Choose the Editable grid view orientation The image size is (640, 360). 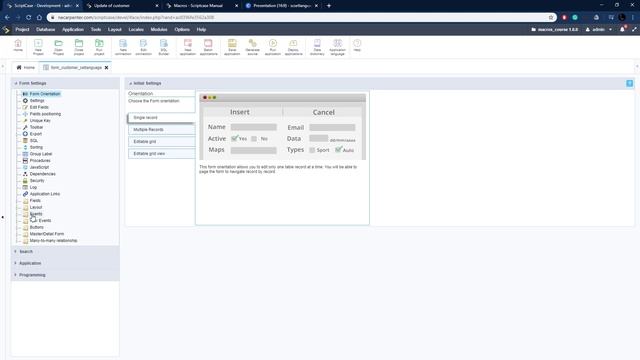point(162,153)
